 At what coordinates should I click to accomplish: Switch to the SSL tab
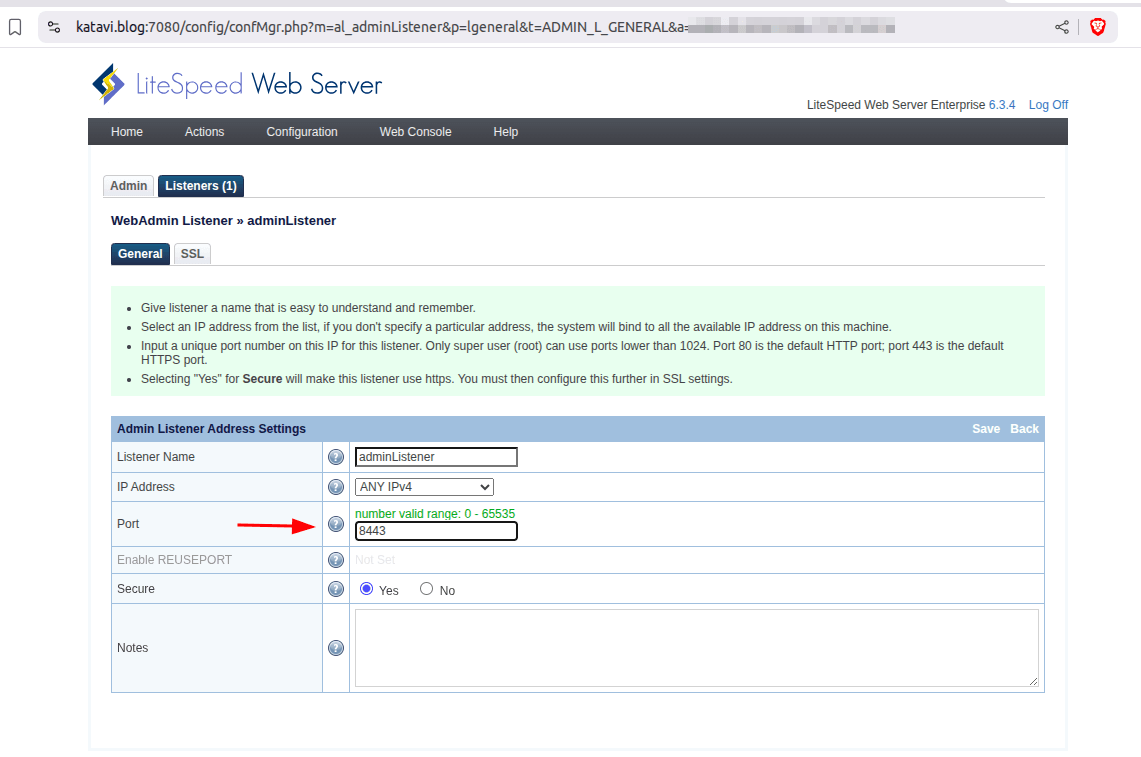pyautogui.click(x=191, y=253)
